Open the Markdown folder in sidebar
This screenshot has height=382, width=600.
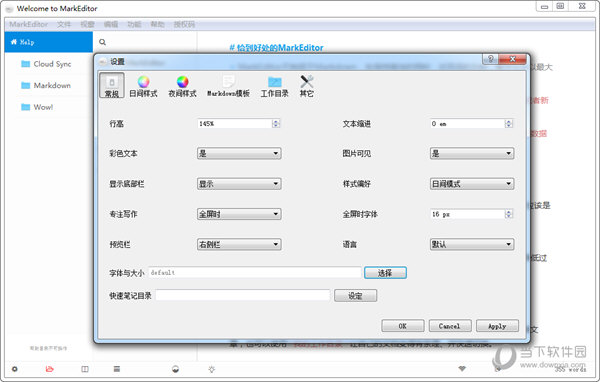(46, 85)
